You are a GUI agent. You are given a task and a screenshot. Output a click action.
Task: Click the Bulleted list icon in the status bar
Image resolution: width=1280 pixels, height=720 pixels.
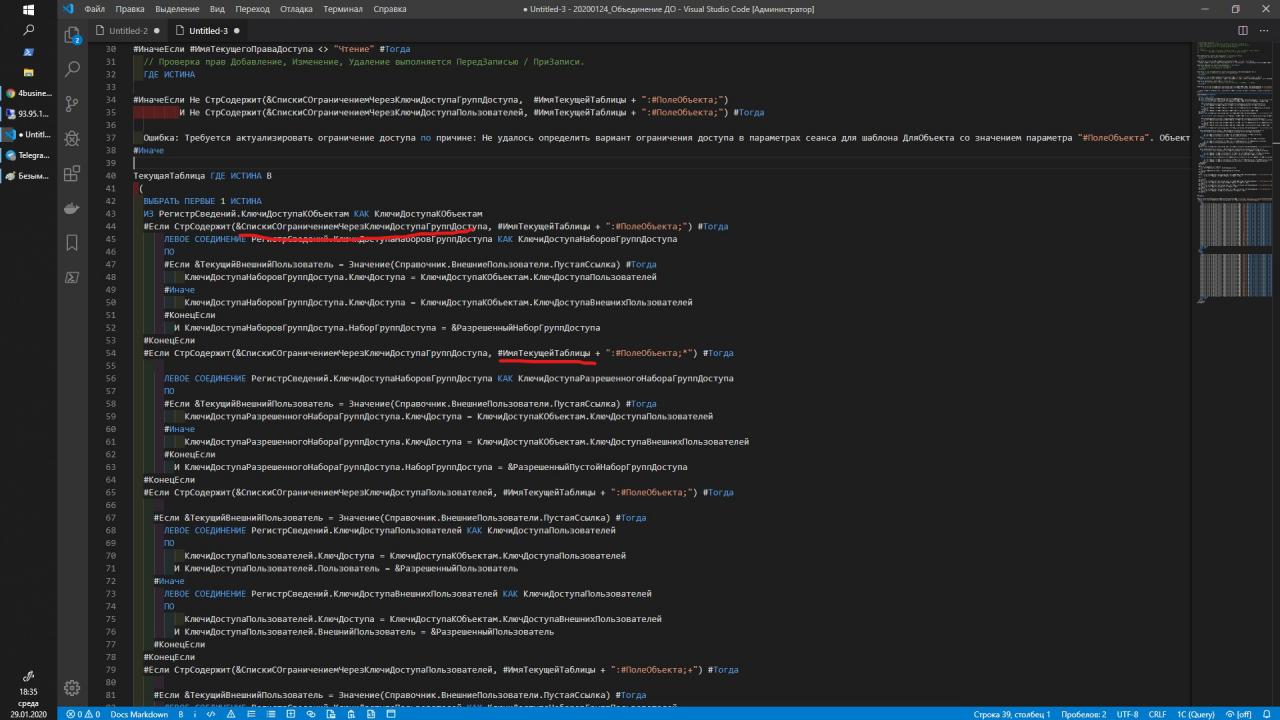click(271, 714)
